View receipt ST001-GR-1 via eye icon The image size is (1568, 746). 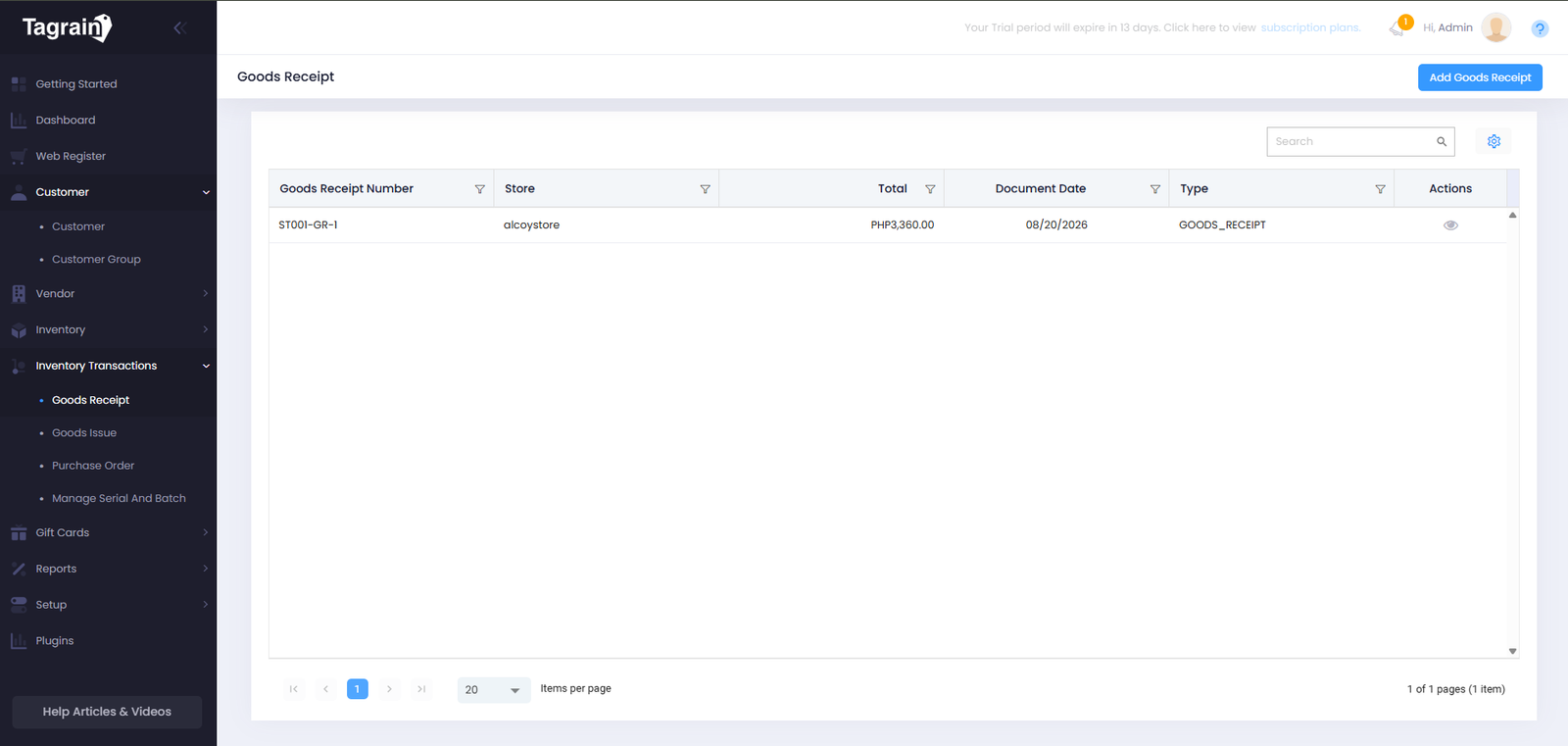click(1450, 225)
